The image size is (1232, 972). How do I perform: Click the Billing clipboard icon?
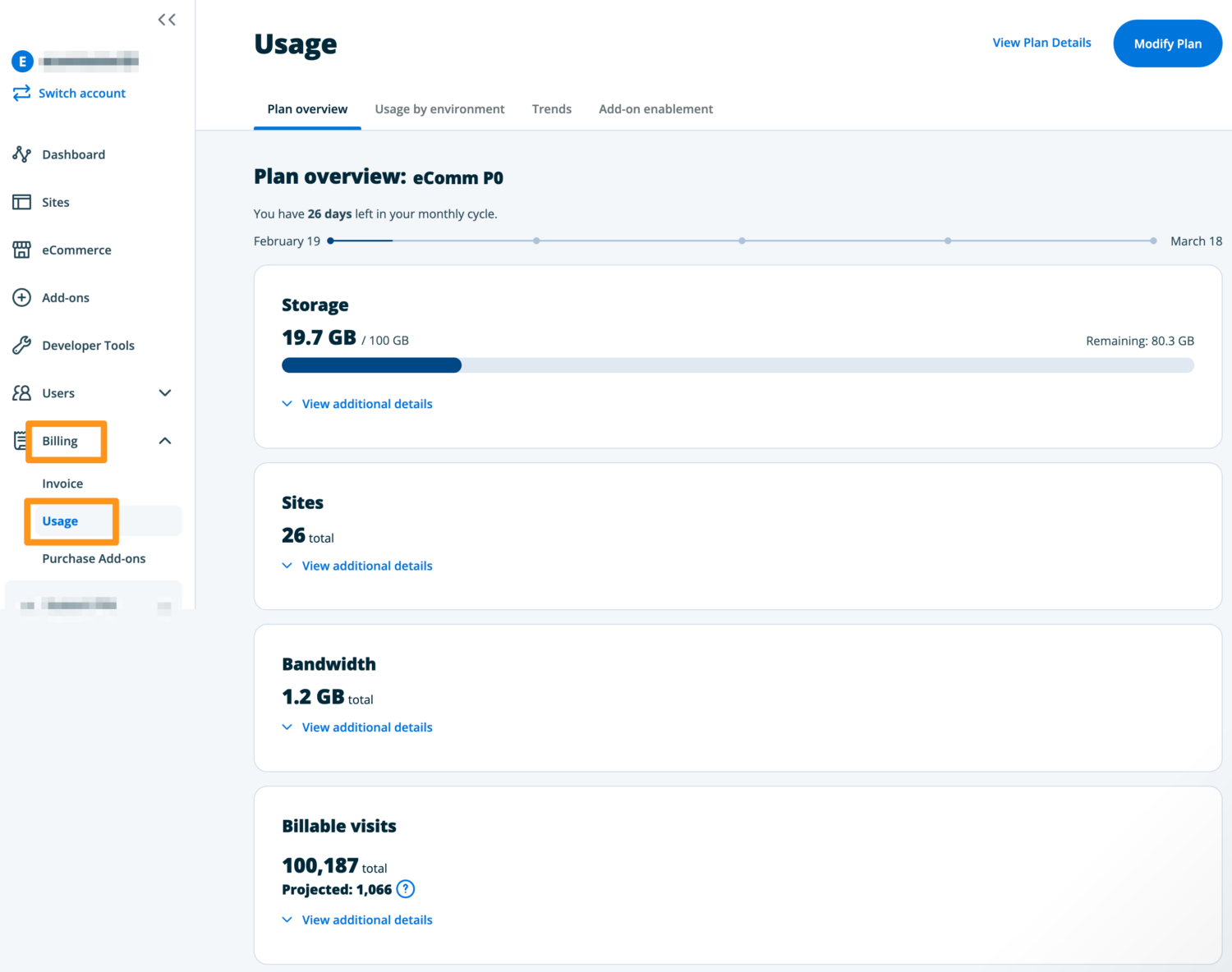point(21,441)
